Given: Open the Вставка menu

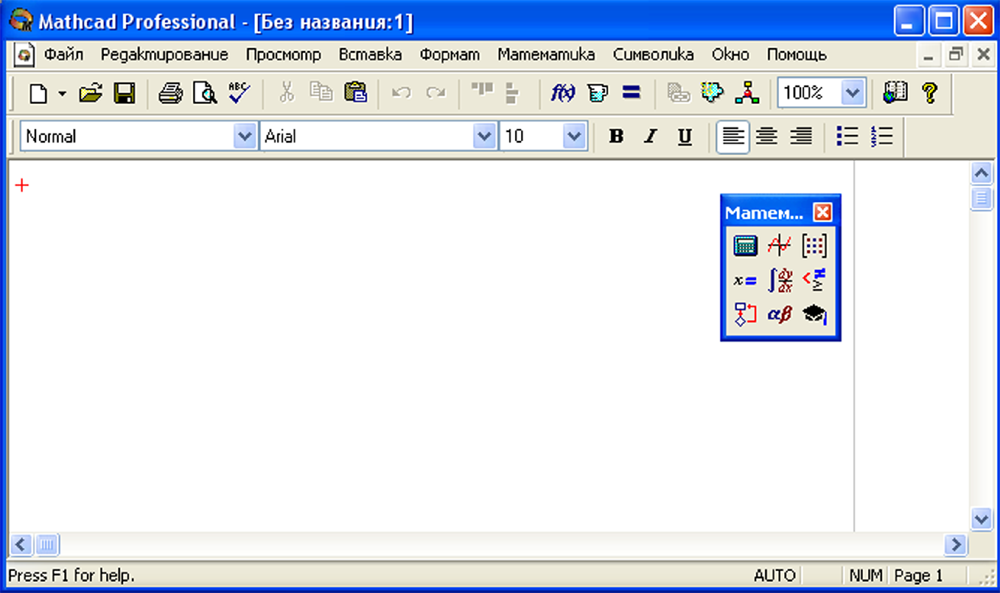Looking at the screenshot, I should pyautogui.click(x=370, y=55).
